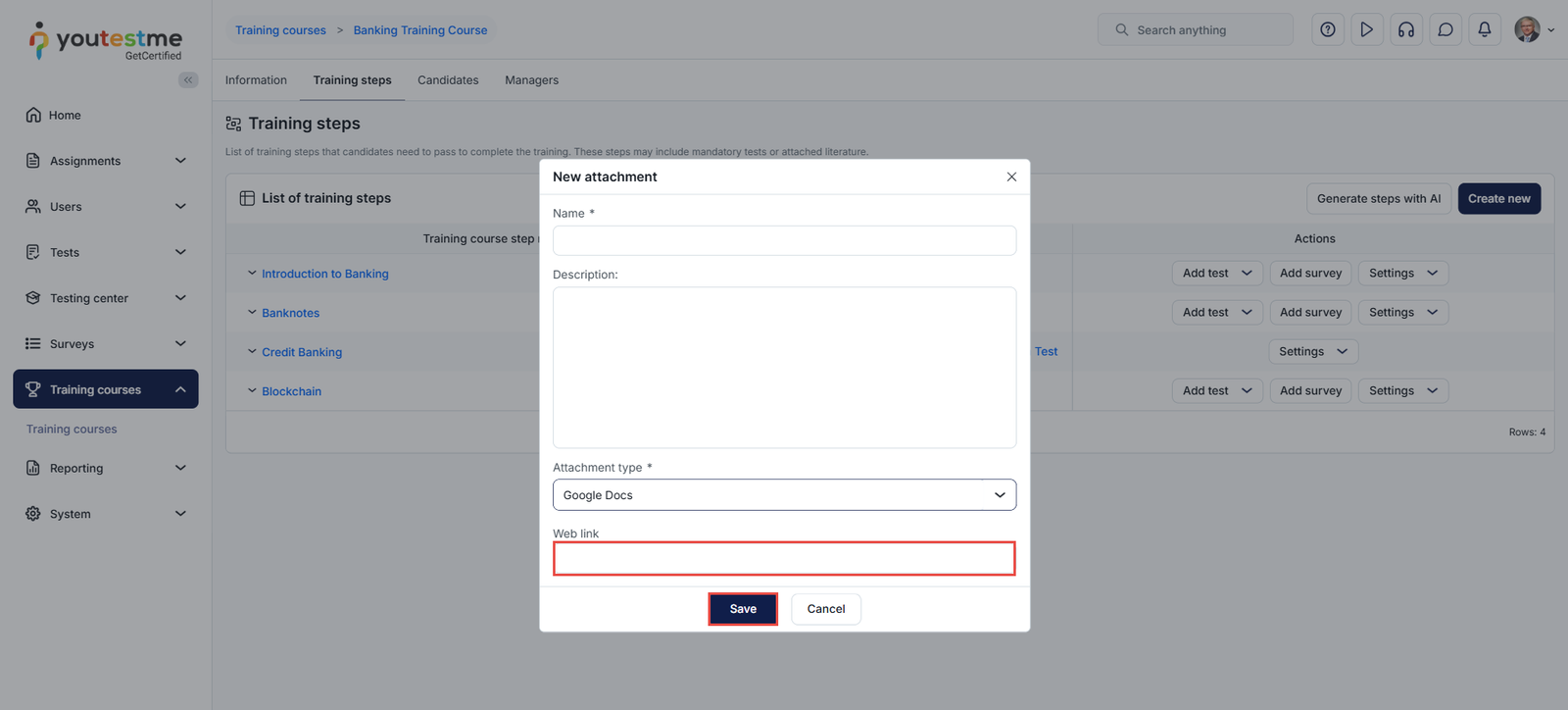Expand the Introduction to Banking row
Screen dimensions: 1568x710
tap(252, 274)
